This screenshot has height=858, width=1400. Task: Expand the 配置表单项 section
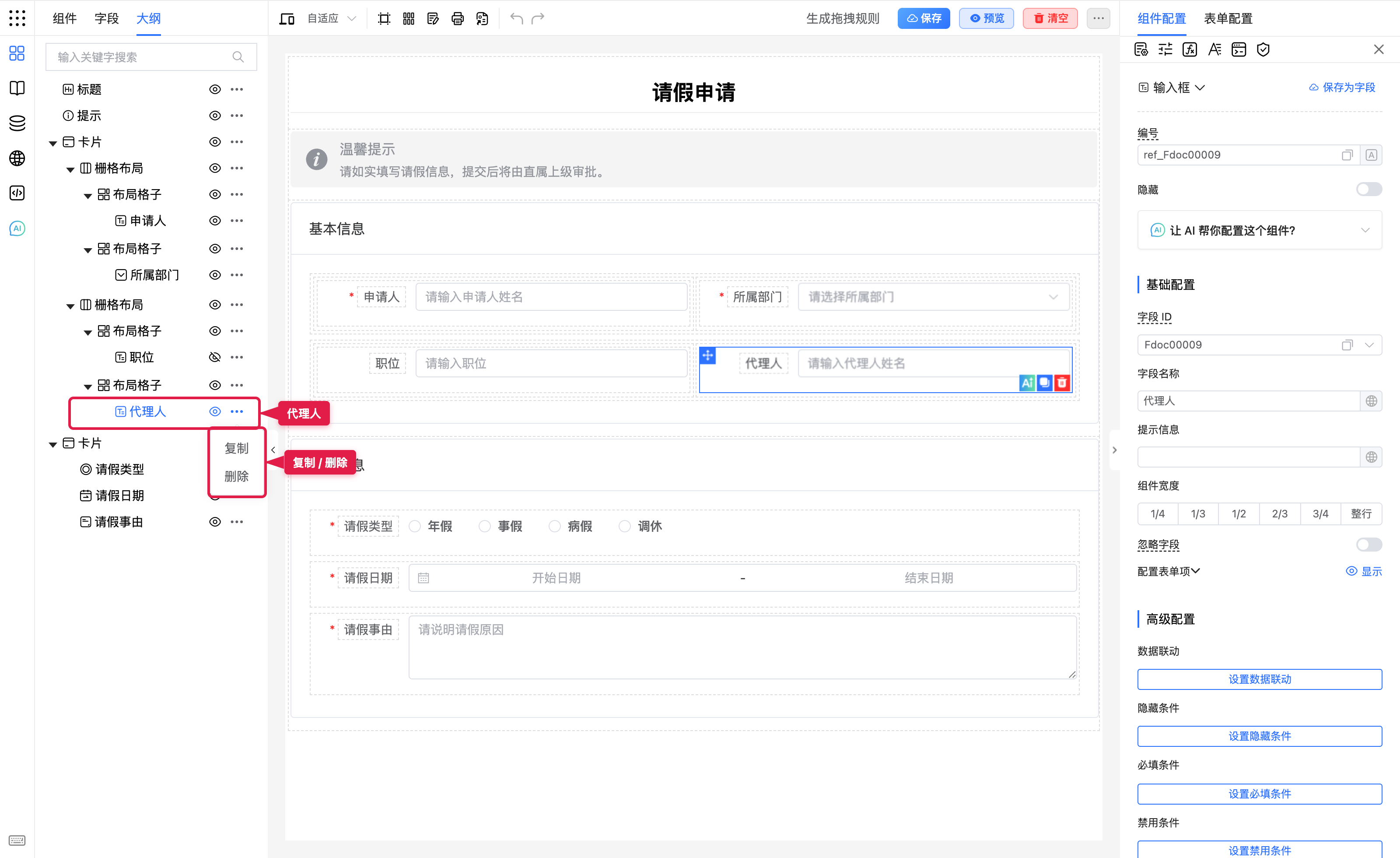(x=1168, y=571)
